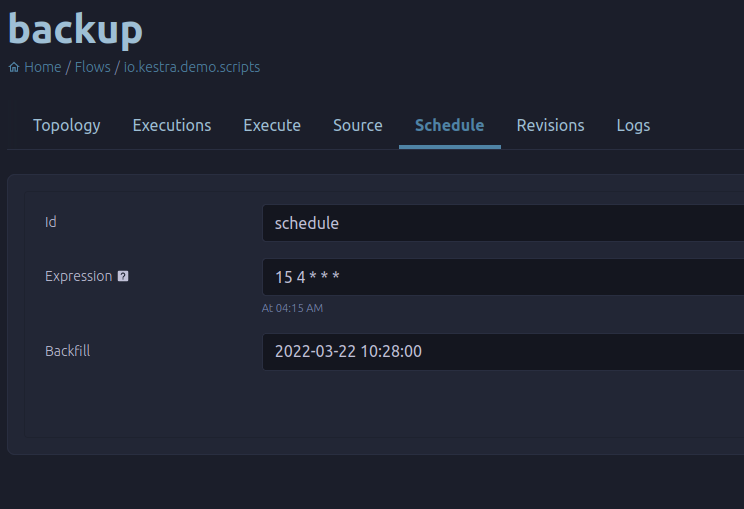Select the Execute tab
Screen dimensions: 744x509
(272, 125)
